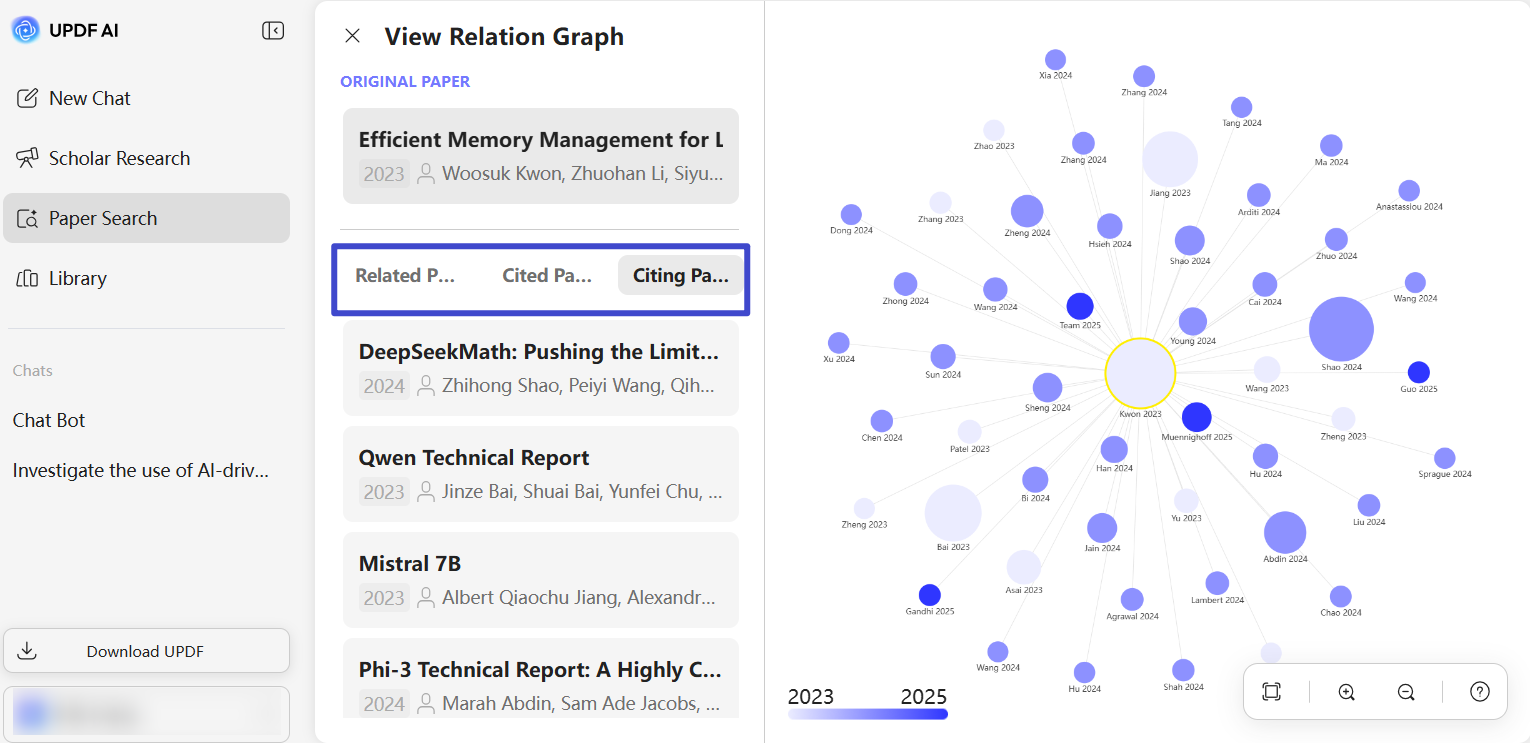Screen dimensions: 1530x743
Task: Collapse the sidebar with the panel icon
Action: pyautogui.click(x=273, y=31)
